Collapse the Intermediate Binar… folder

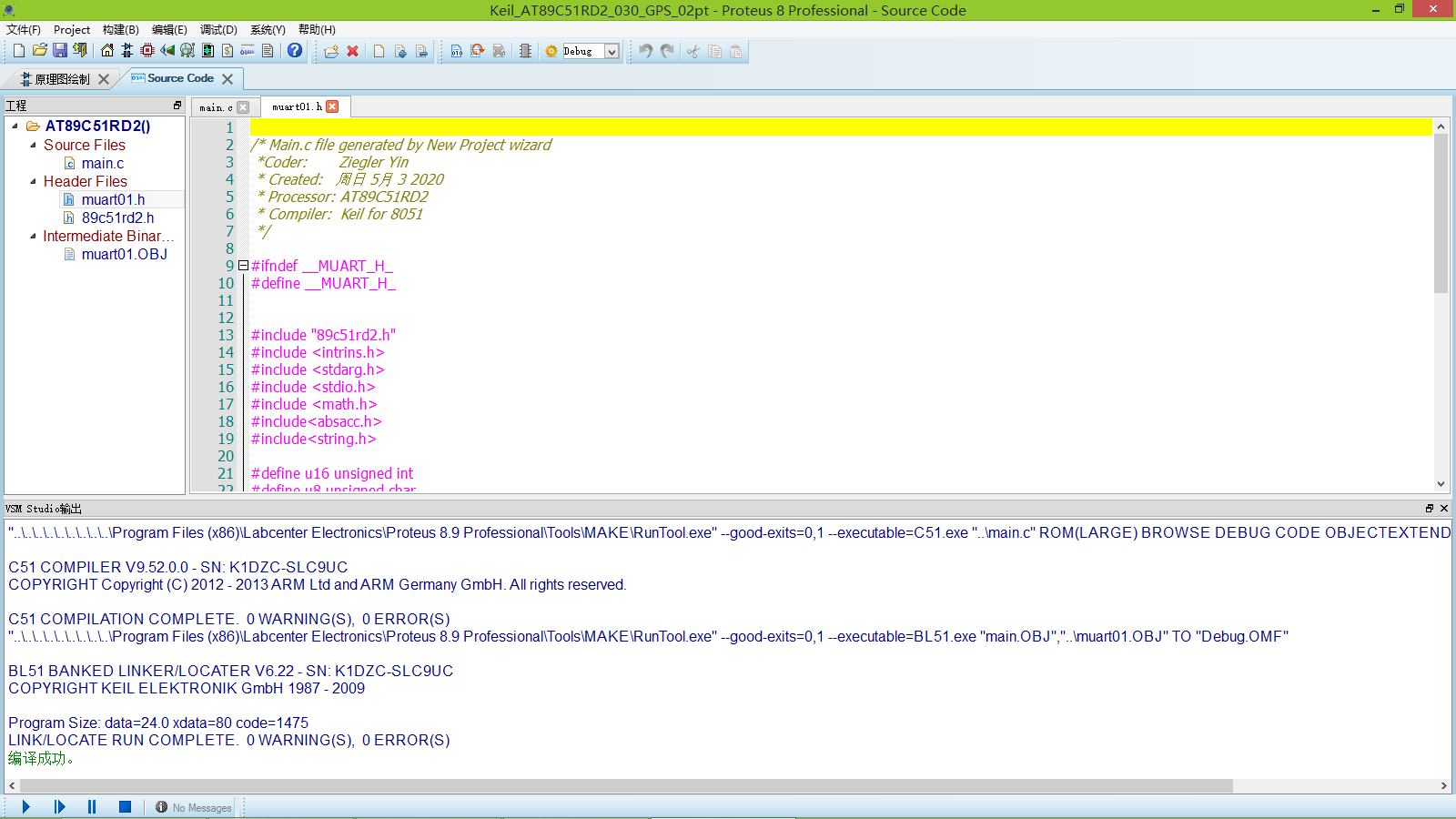(x=33, y=236)
